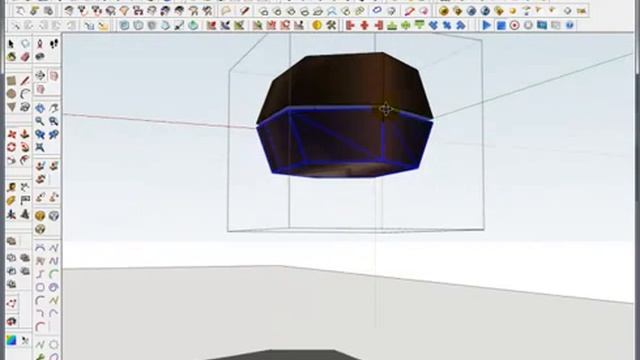Toggle display of section cuts
This screenshot has height=360, width=640.
40,89
